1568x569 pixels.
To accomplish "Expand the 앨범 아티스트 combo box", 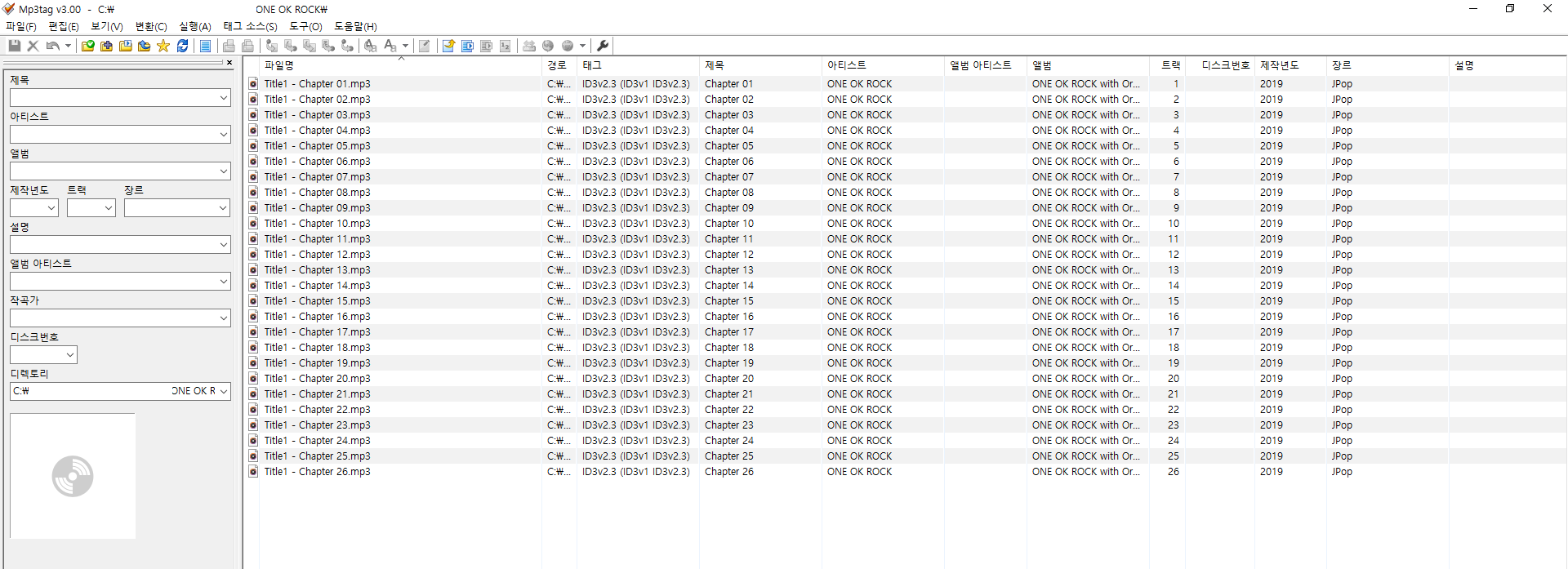I will pyautogui.click(x=224, y=282).
